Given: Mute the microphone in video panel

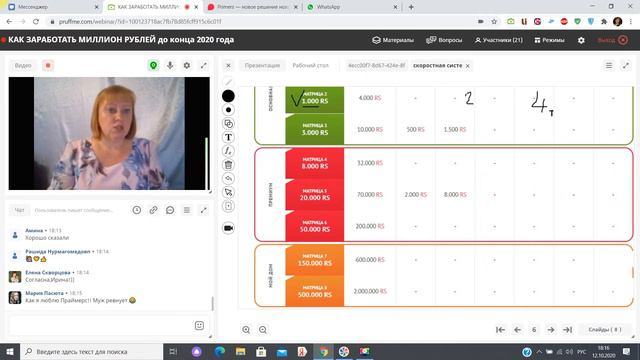Looking at the screenshot, I should point(170,65).
